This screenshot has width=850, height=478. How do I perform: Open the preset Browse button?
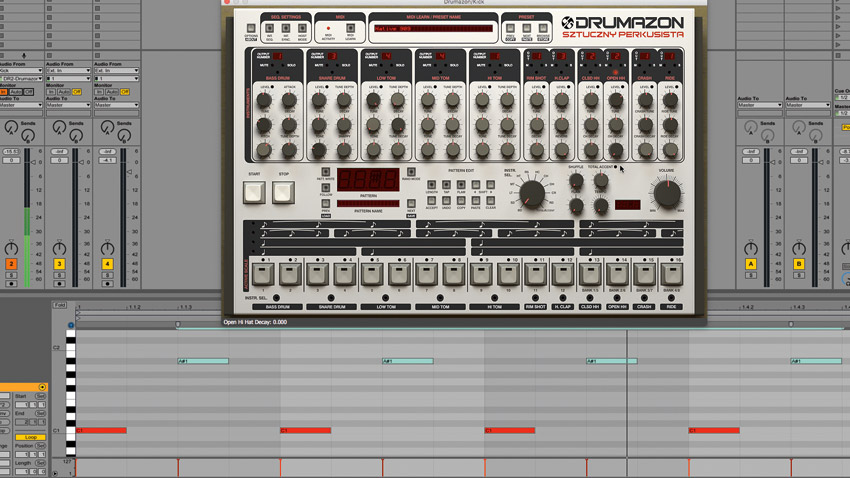pyautogui.click(x=543, y=28)
